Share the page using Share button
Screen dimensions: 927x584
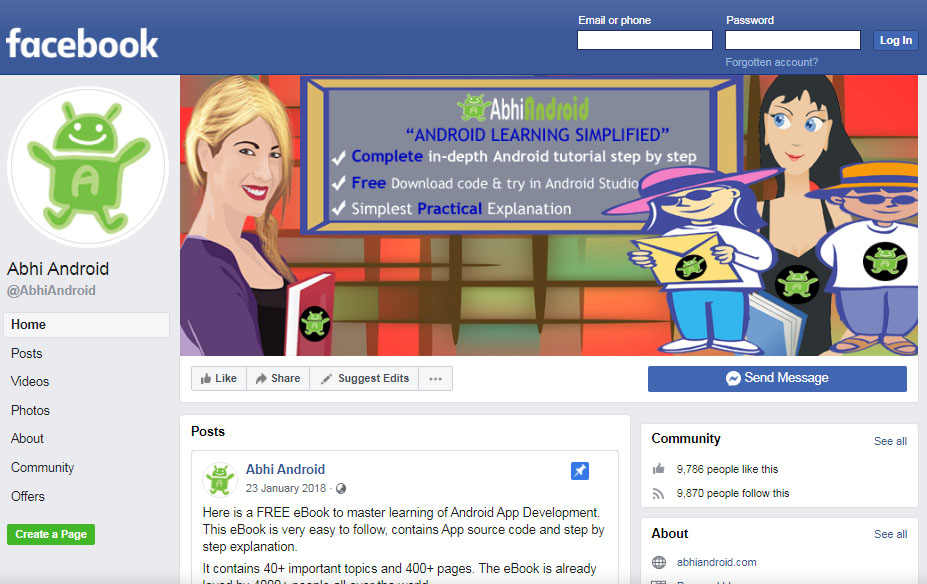278,378
